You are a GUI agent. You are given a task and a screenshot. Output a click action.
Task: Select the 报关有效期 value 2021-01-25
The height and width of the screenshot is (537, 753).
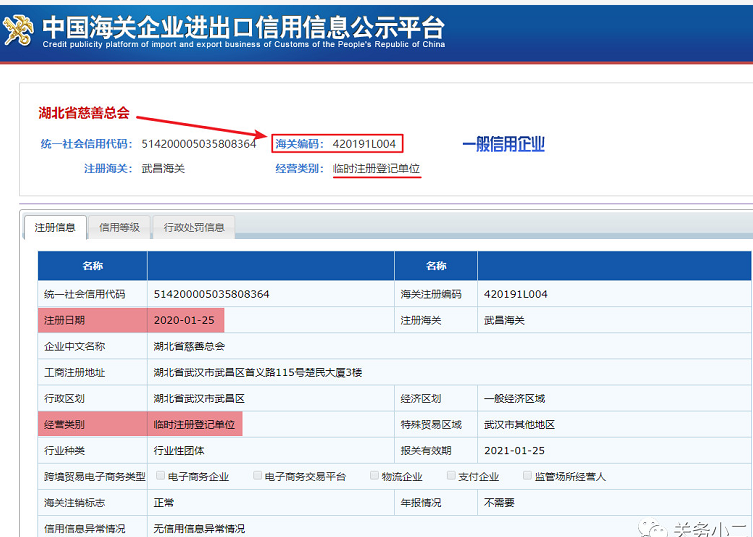click(x=514, y=451)
